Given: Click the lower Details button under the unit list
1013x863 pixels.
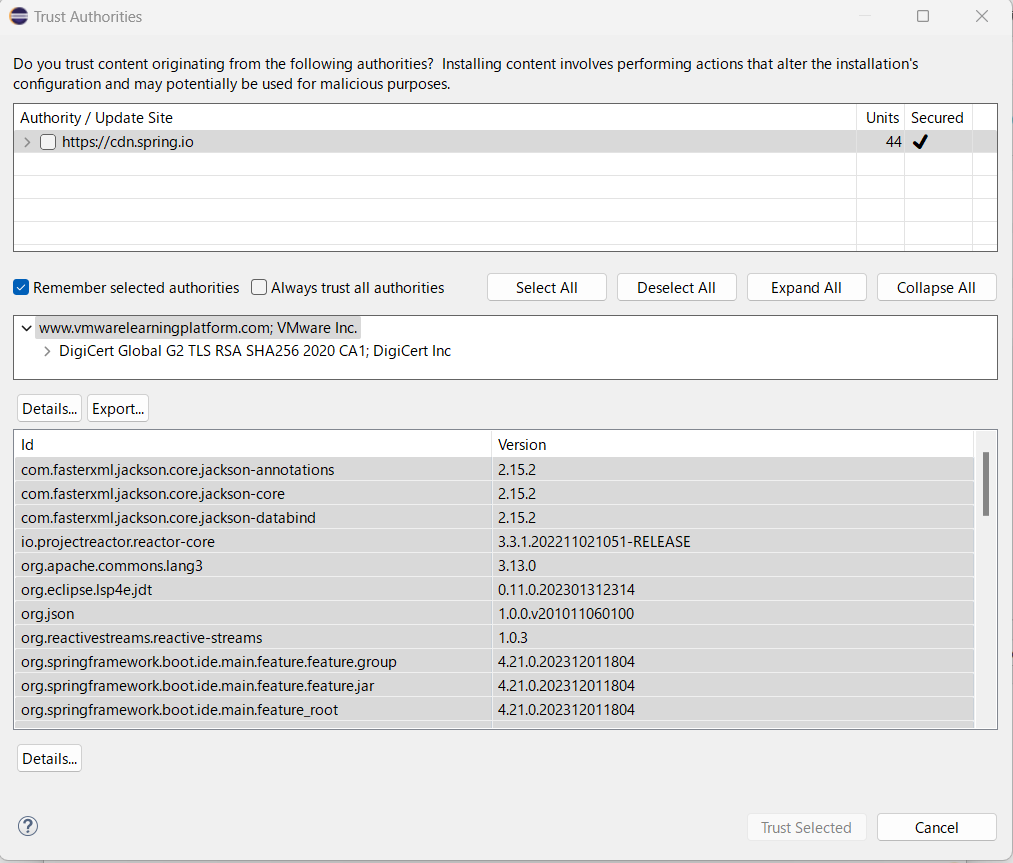Looking at the screenshot, I should (x=49, y=758).
